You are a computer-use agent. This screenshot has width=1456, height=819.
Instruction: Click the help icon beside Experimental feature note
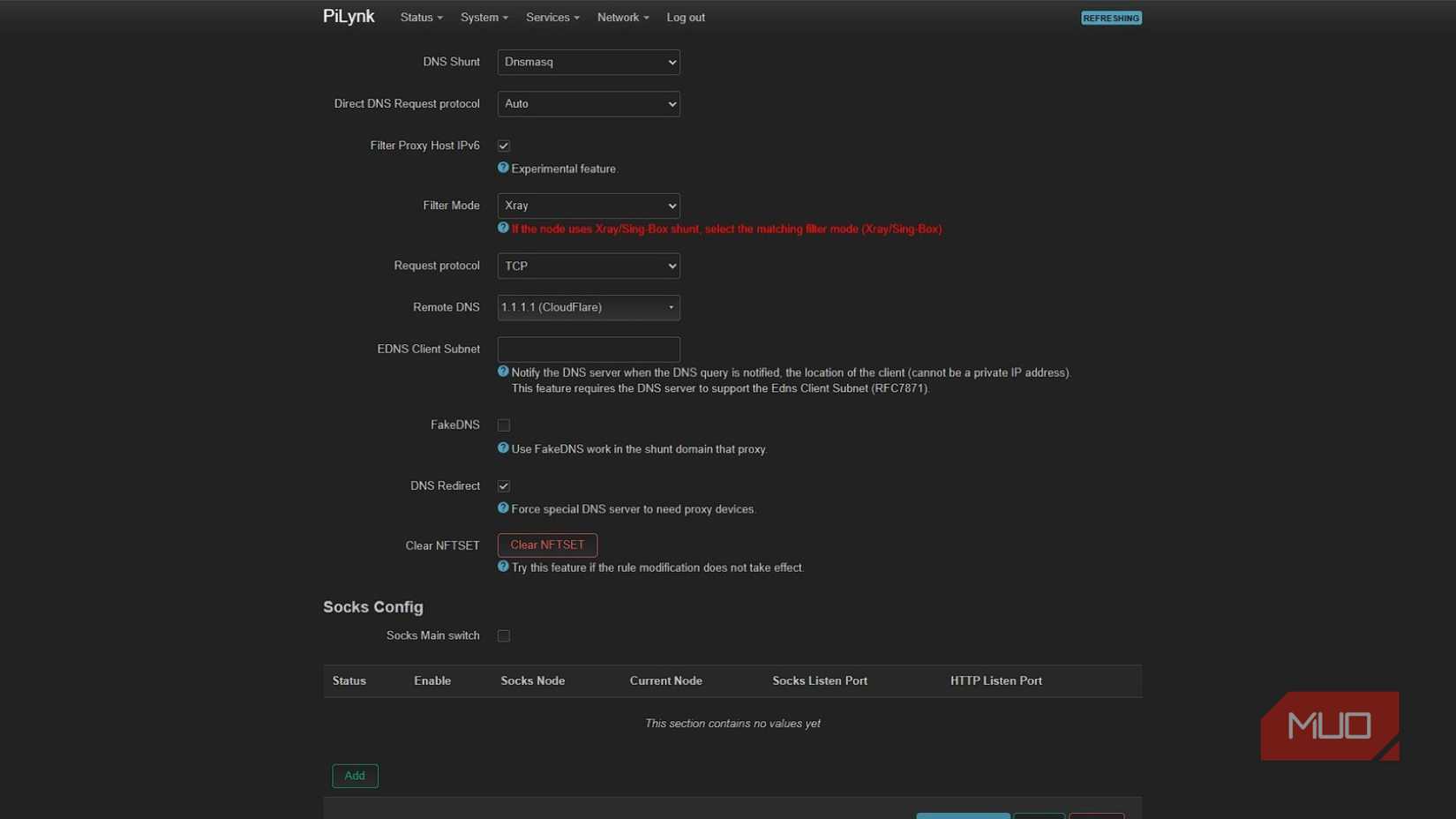(503, 168)
